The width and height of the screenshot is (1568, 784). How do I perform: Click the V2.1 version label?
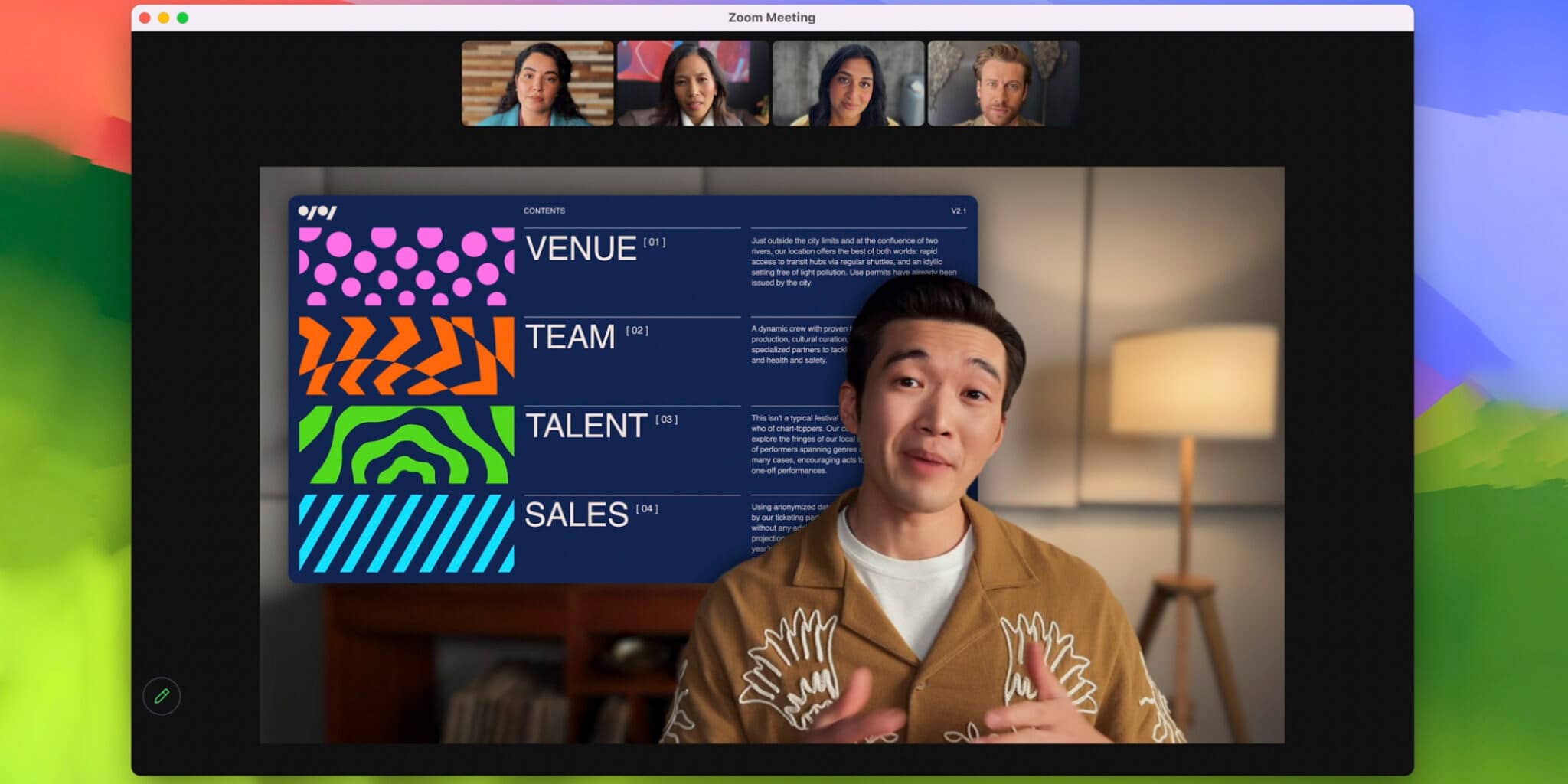(x=959, y=211)
